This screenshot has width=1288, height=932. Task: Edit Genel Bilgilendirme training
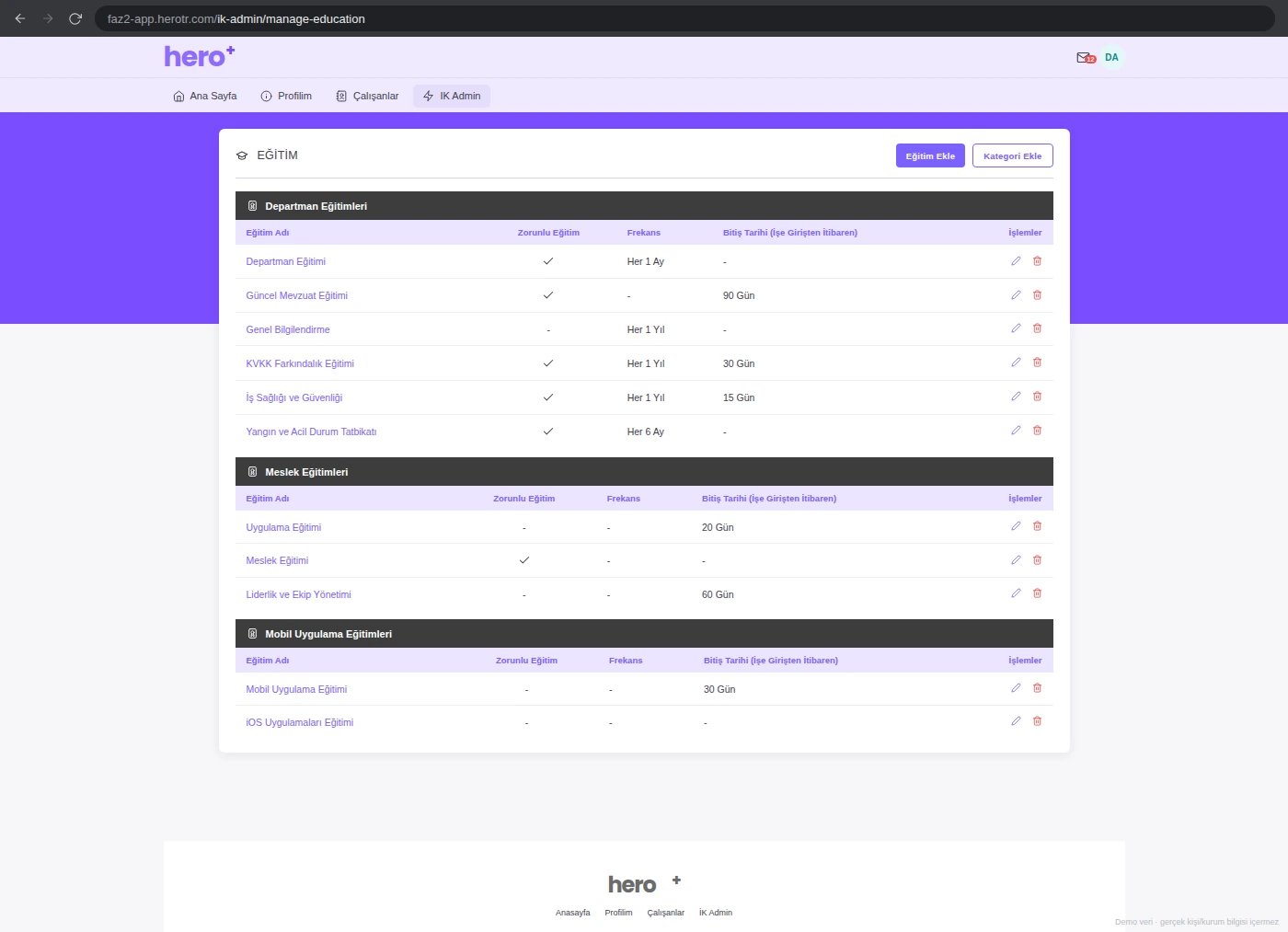(1016, 328)
